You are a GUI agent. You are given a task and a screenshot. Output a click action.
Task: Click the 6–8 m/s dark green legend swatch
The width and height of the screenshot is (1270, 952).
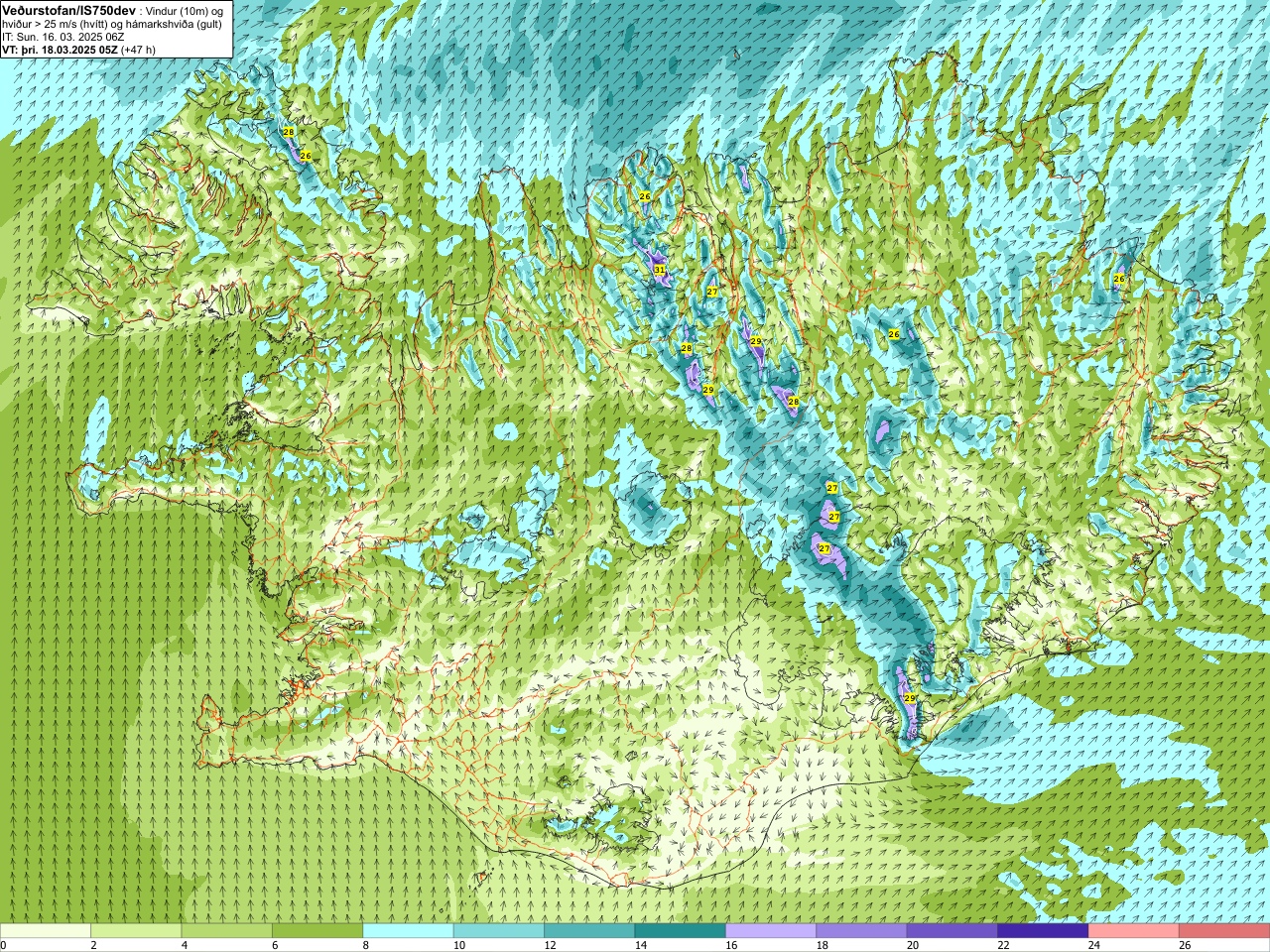click(x=317, y=931)
